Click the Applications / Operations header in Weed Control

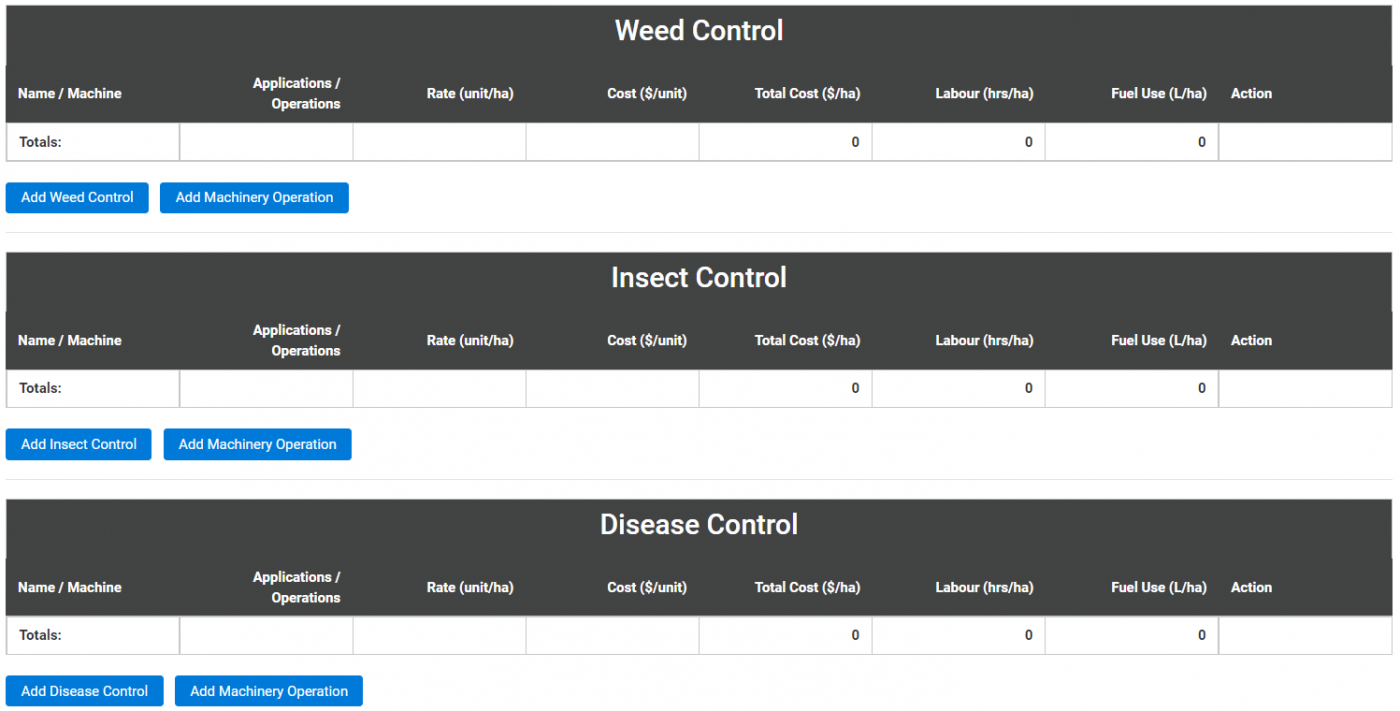click(x=297, y=93)
